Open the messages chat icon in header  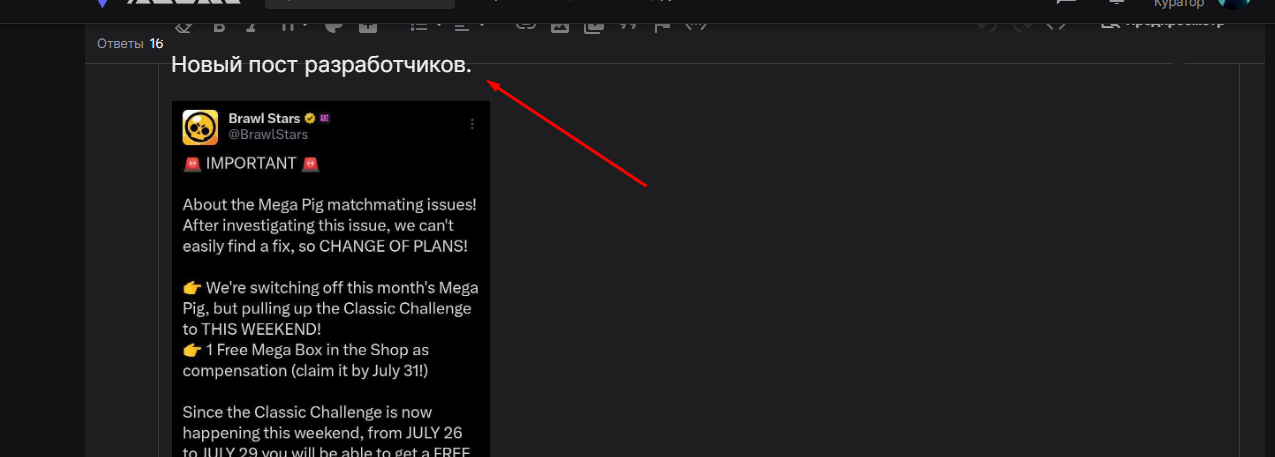point(1066,5)
